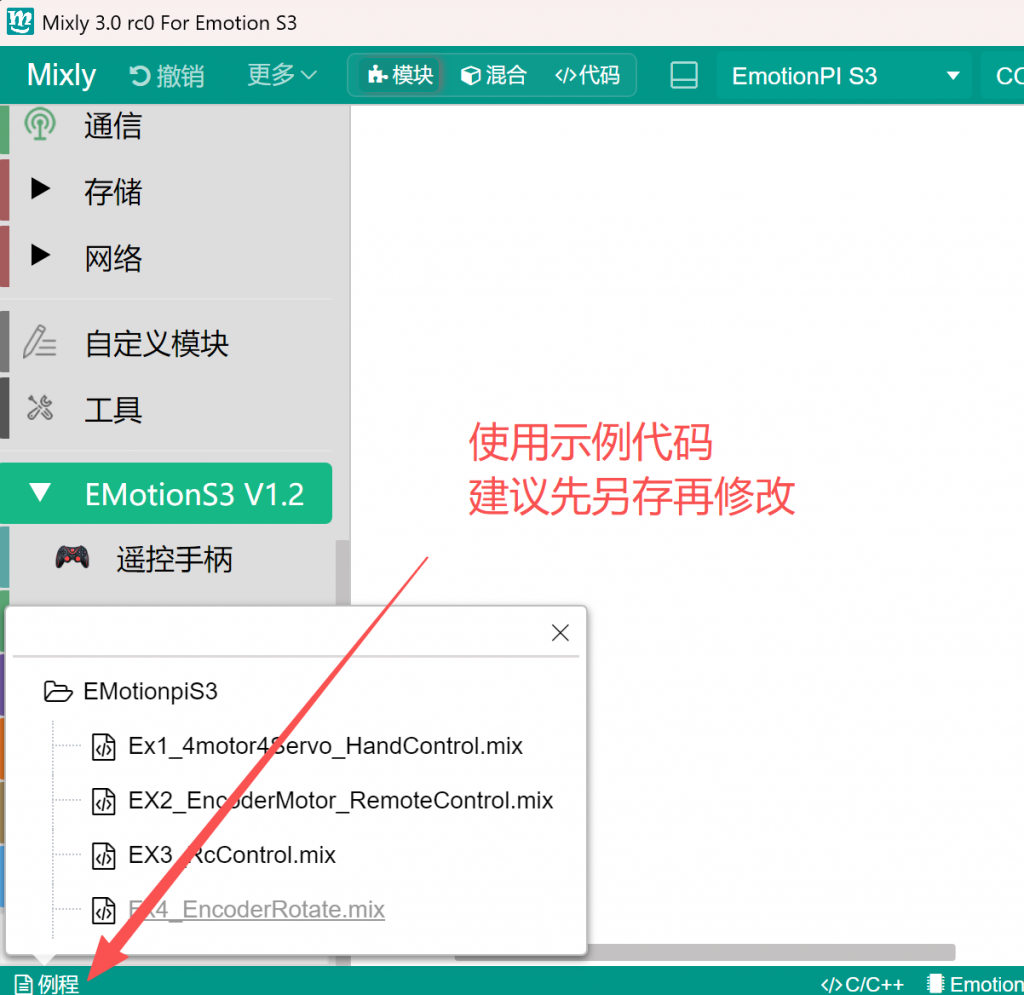
Task: Expand the 网络 network category
Action: pos(112,258)
